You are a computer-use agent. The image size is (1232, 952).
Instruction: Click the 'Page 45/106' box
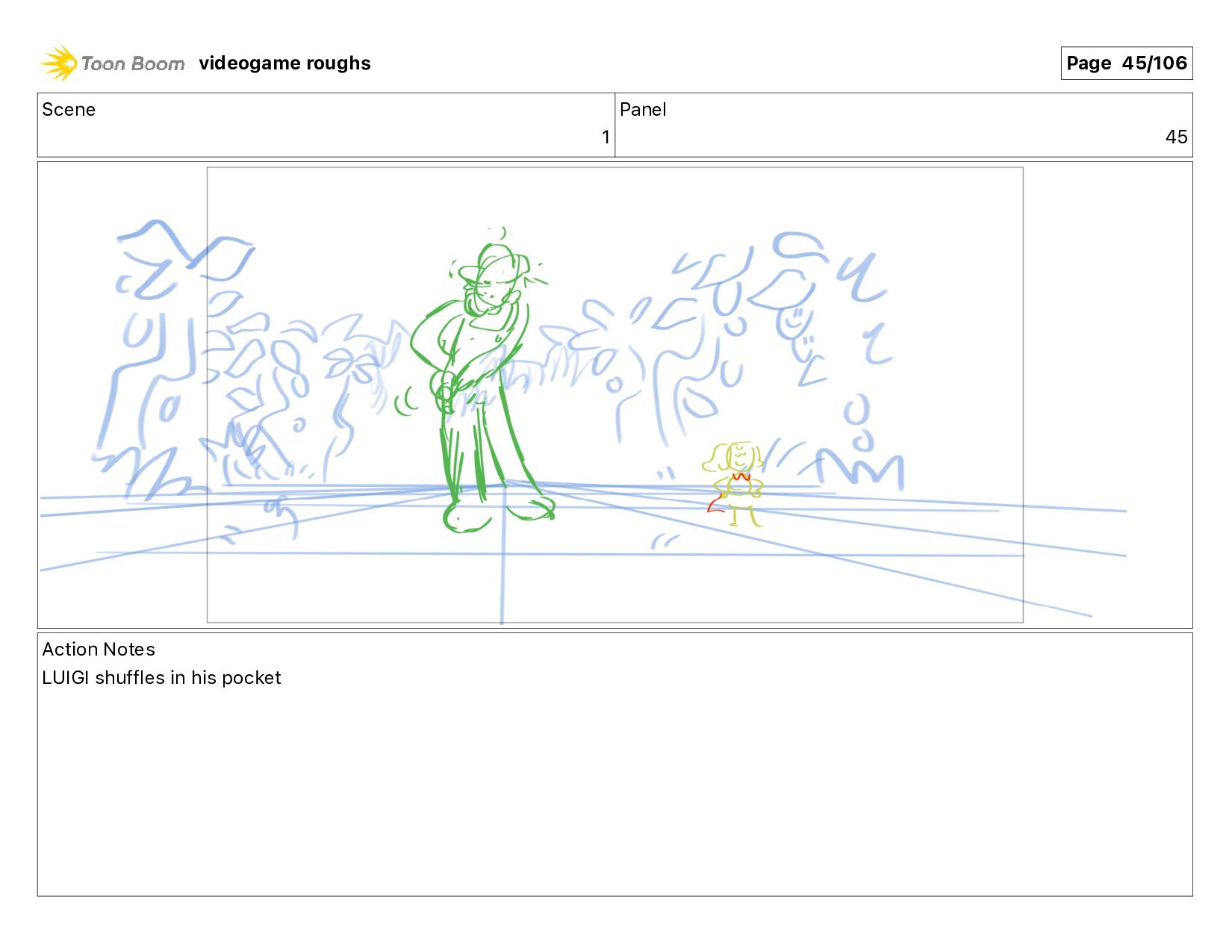1126,63
